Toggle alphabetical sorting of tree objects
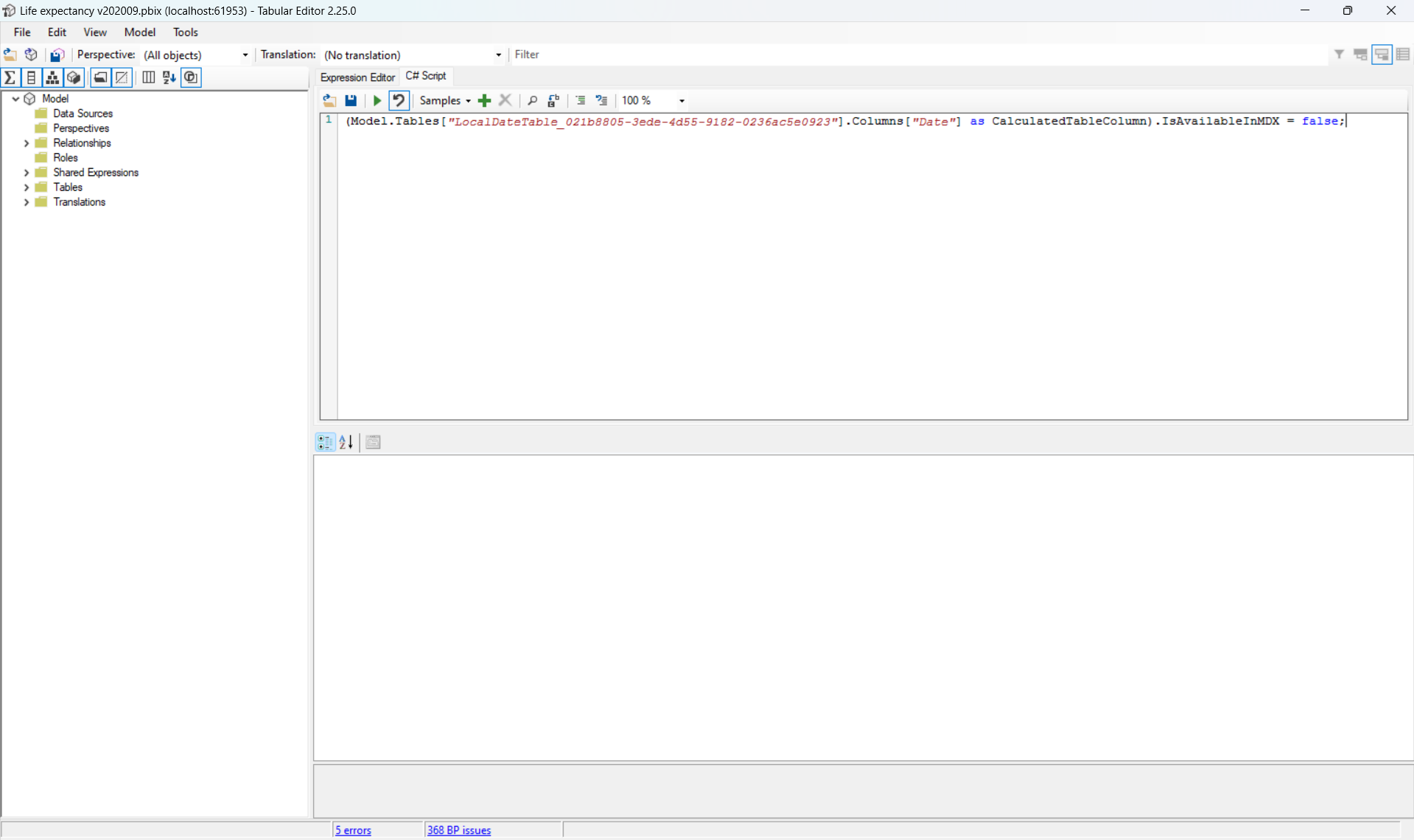The image size is (1414, 840). click(x=169, y=77)
